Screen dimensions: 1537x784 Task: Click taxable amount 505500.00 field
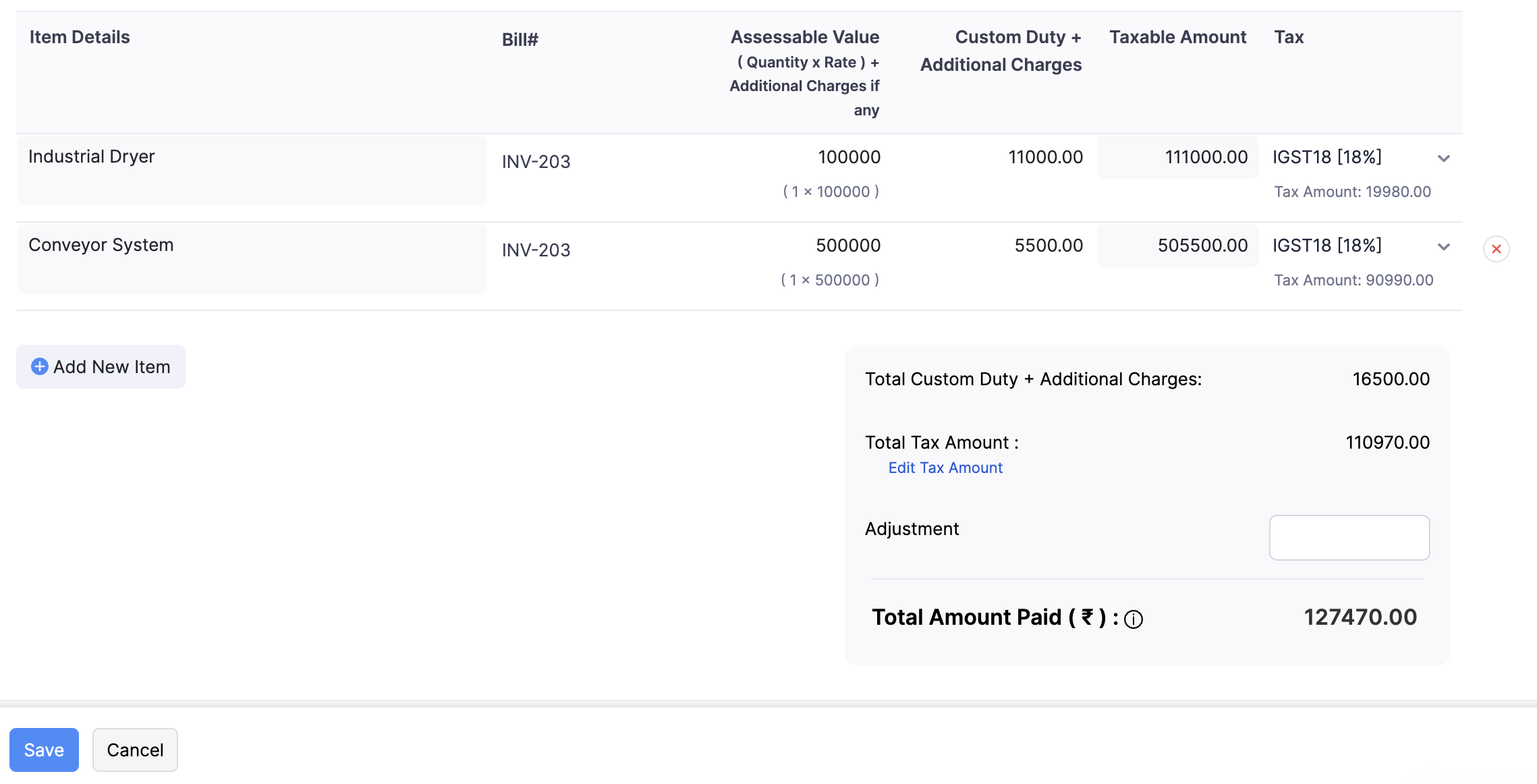point(1177,246)
